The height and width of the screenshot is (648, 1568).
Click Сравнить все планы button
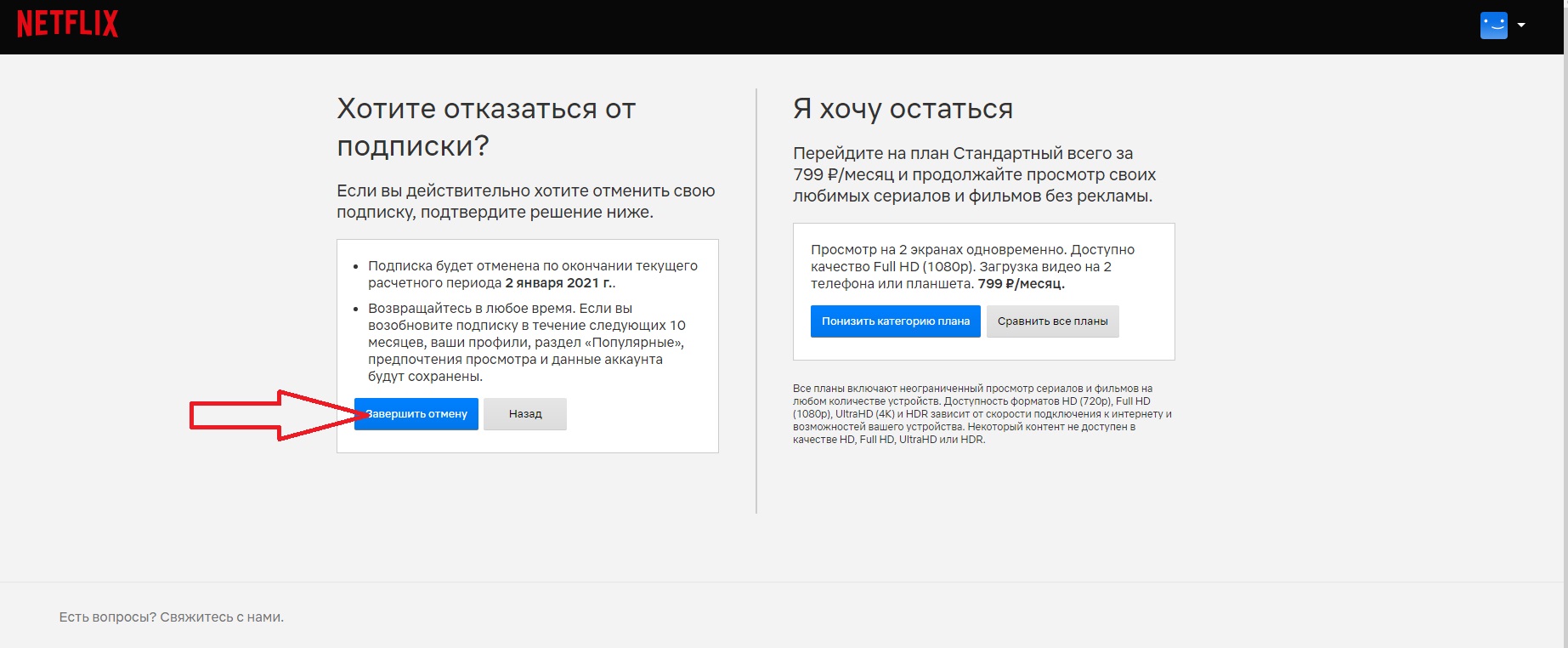(x=1052, y=321)
